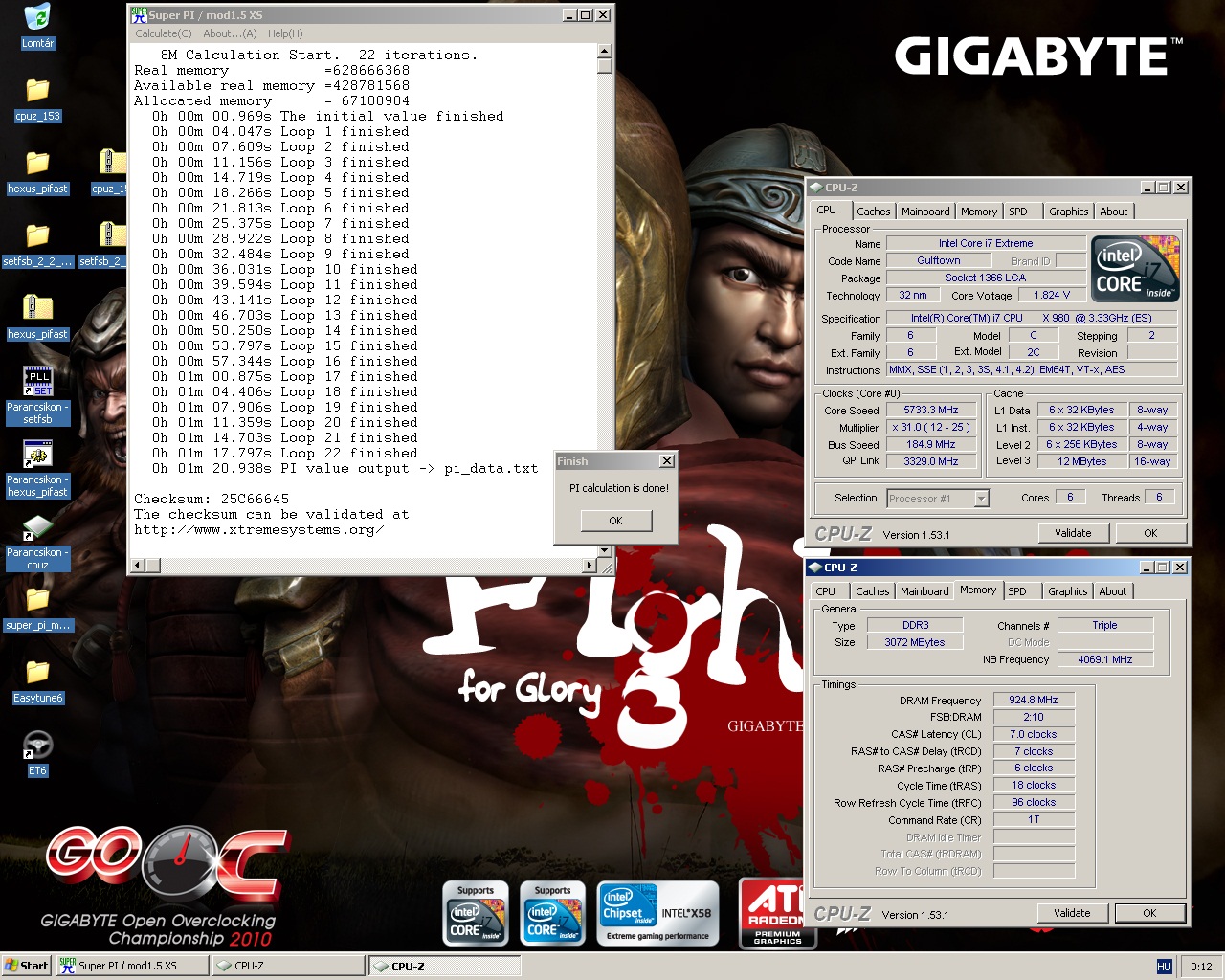Click Validate in upper CPU-Z window
This screenshot has height=980, width=1225.
[1073, 533]
